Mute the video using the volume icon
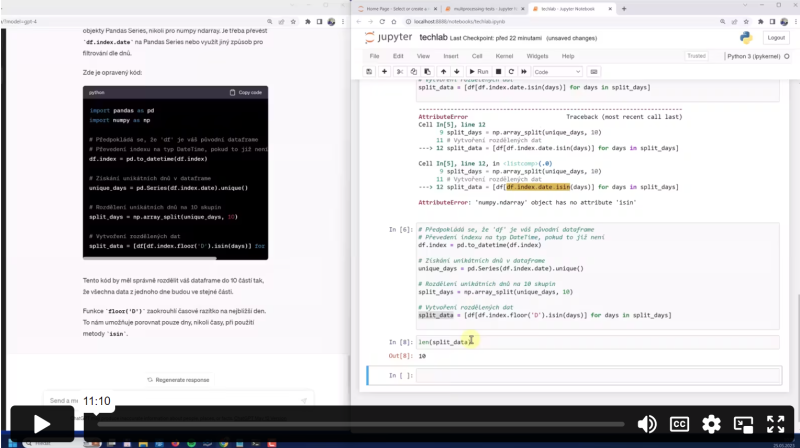This screenshot has height=448, width=800. coord(647,424)
